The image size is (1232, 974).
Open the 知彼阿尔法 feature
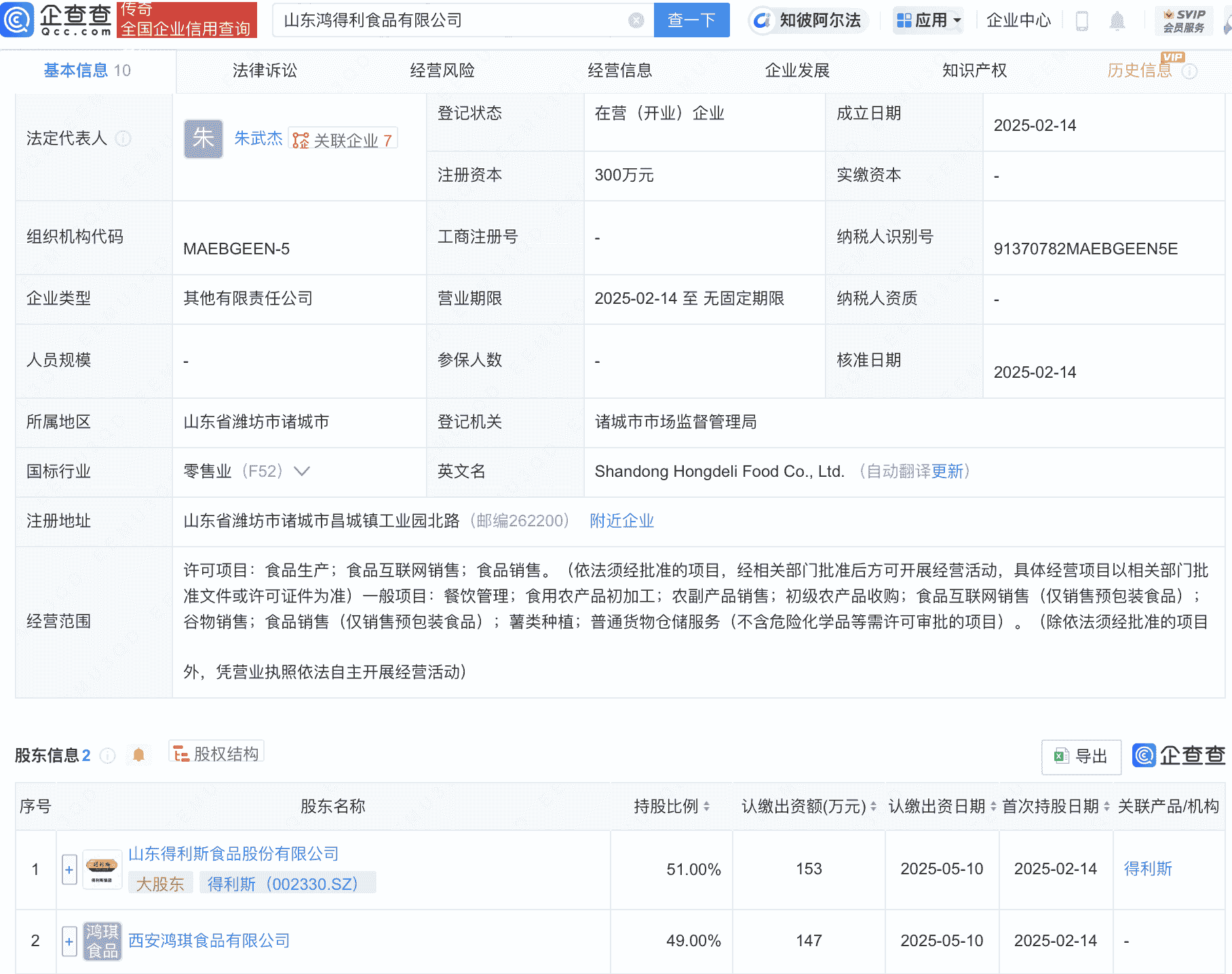point(809,20)
